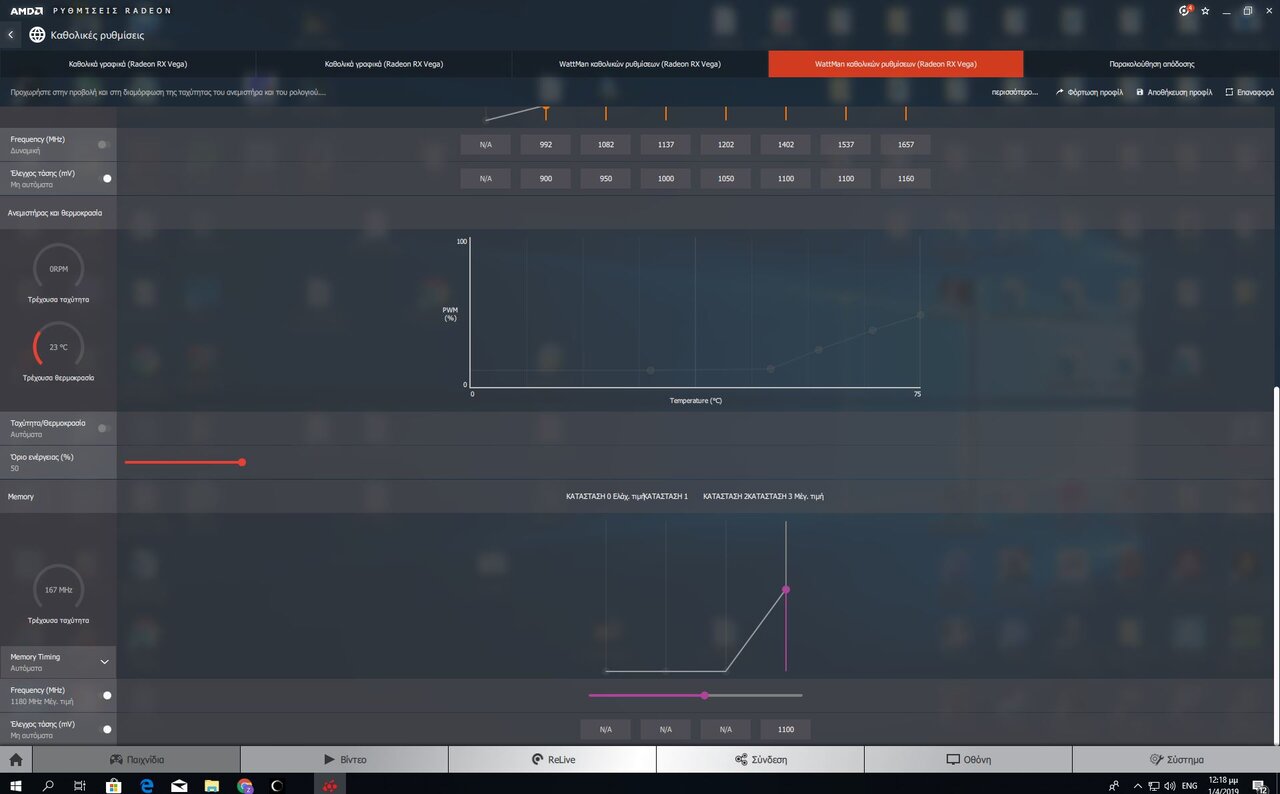Open People icon in system tray

1113,785
